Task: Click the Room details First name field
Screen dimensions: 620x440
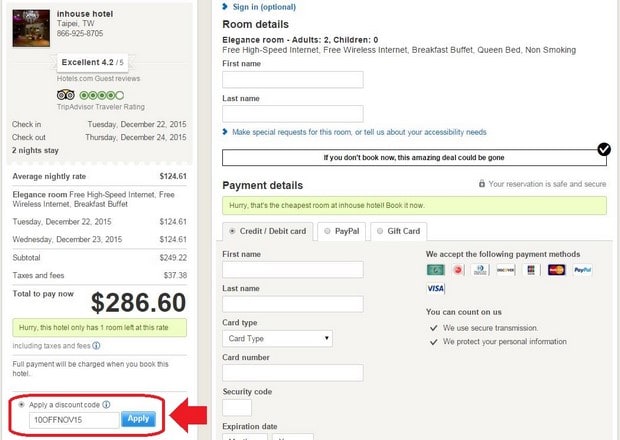Action: 292,80
